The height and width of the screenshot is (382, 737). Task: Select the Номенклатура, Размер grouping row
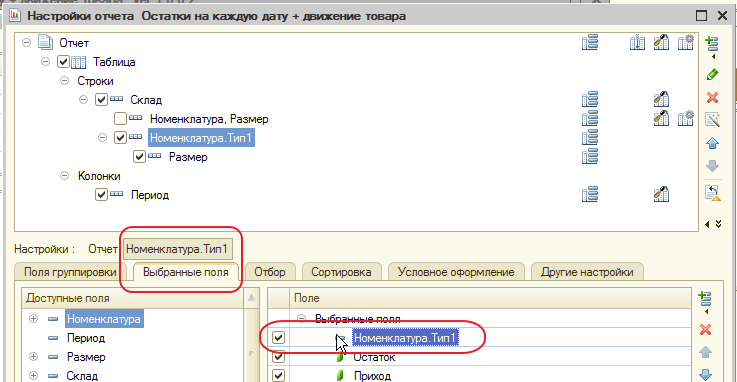(209, 119)
